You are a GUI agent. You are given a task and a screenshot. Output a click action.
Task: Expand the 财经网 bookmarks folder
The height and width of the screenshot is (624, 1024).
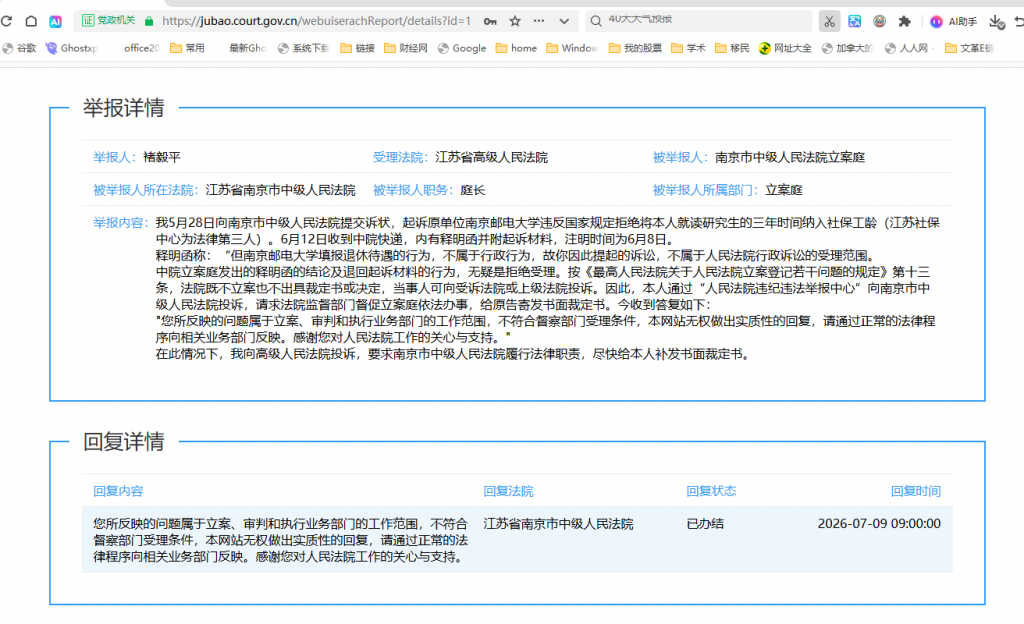(x=406, y=48)
